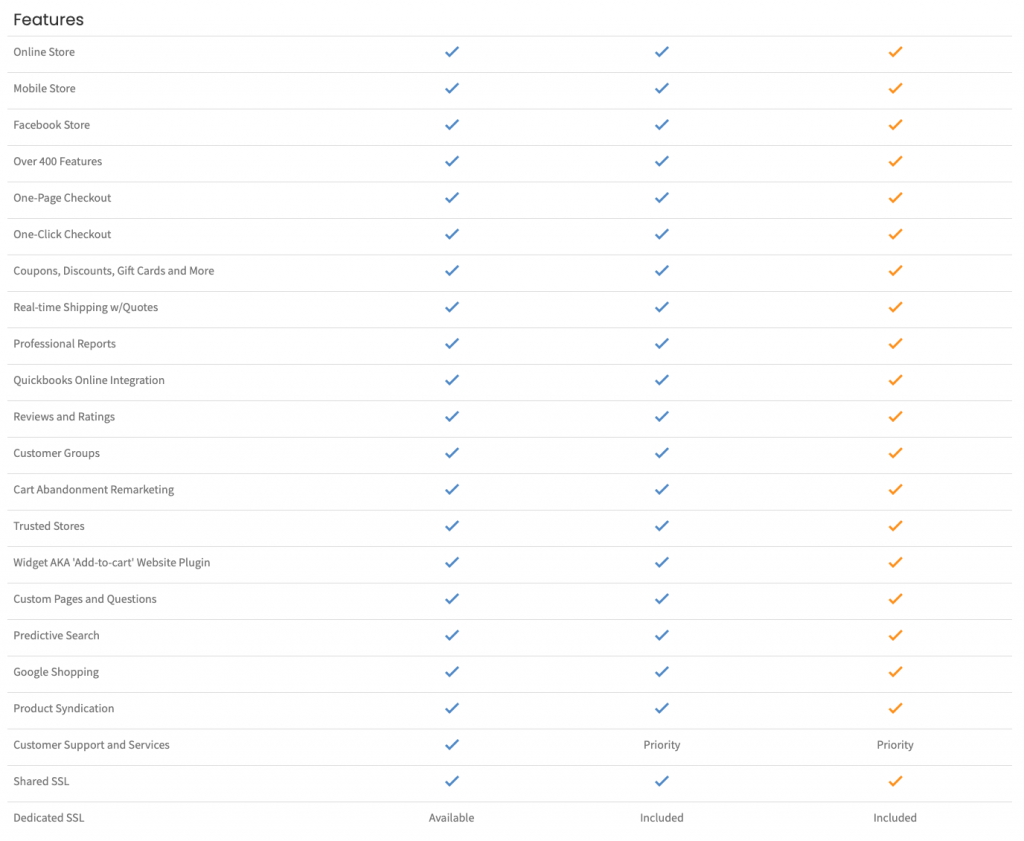Click the Coupons, Discounts, Gift Cards and More label
1024x841 pixels.
point(114,271)
